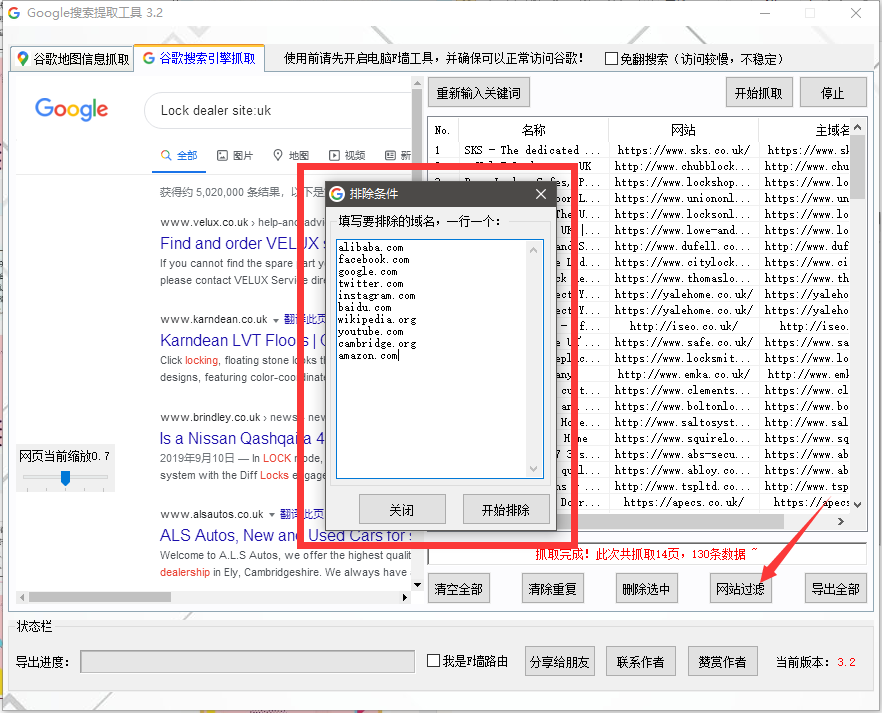The width and height of the screenshot is (882, 713).
Task: Click 'http://www.emka.co.uk/' in the 网站 column
Action: pos(683,374)
